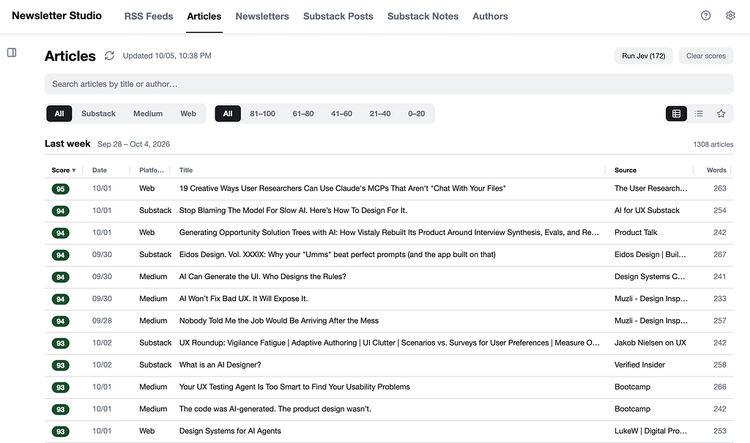Sort by the Words column header
This screenshot has height=443, width=750.
tap(716, 170)
